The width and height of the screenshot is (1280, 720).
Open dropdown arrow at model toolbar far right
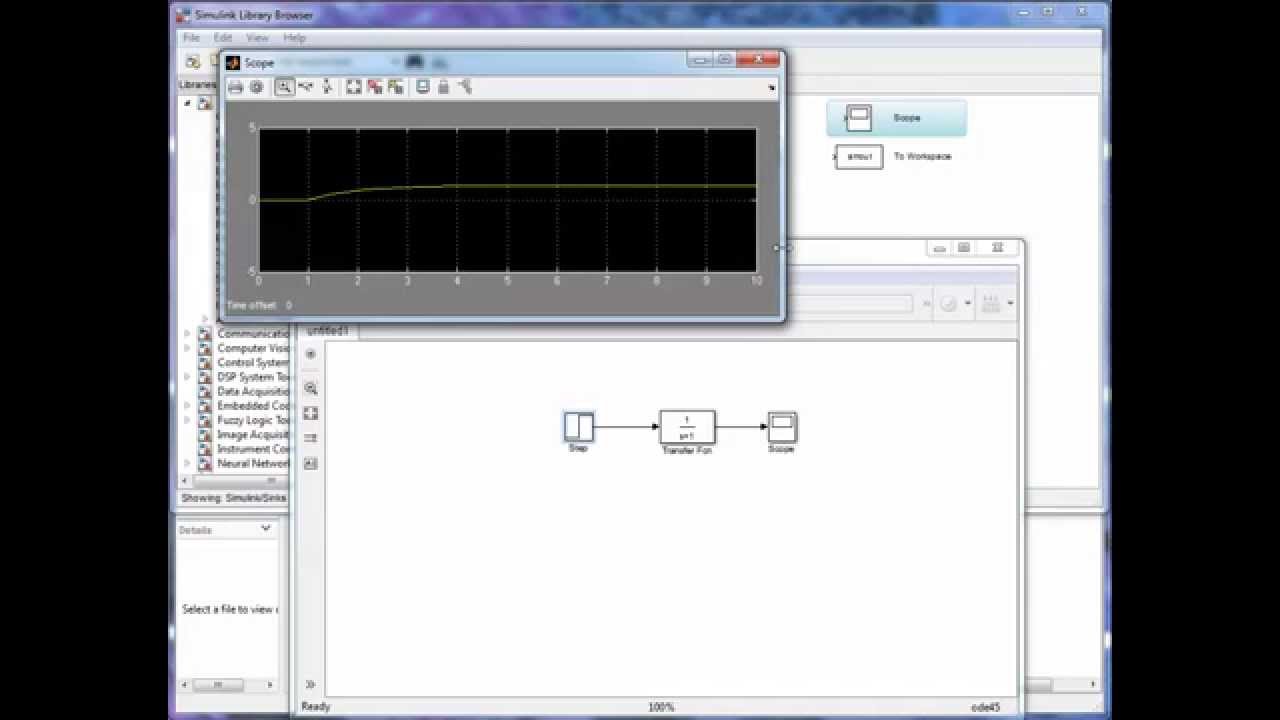click(1011, 303)
